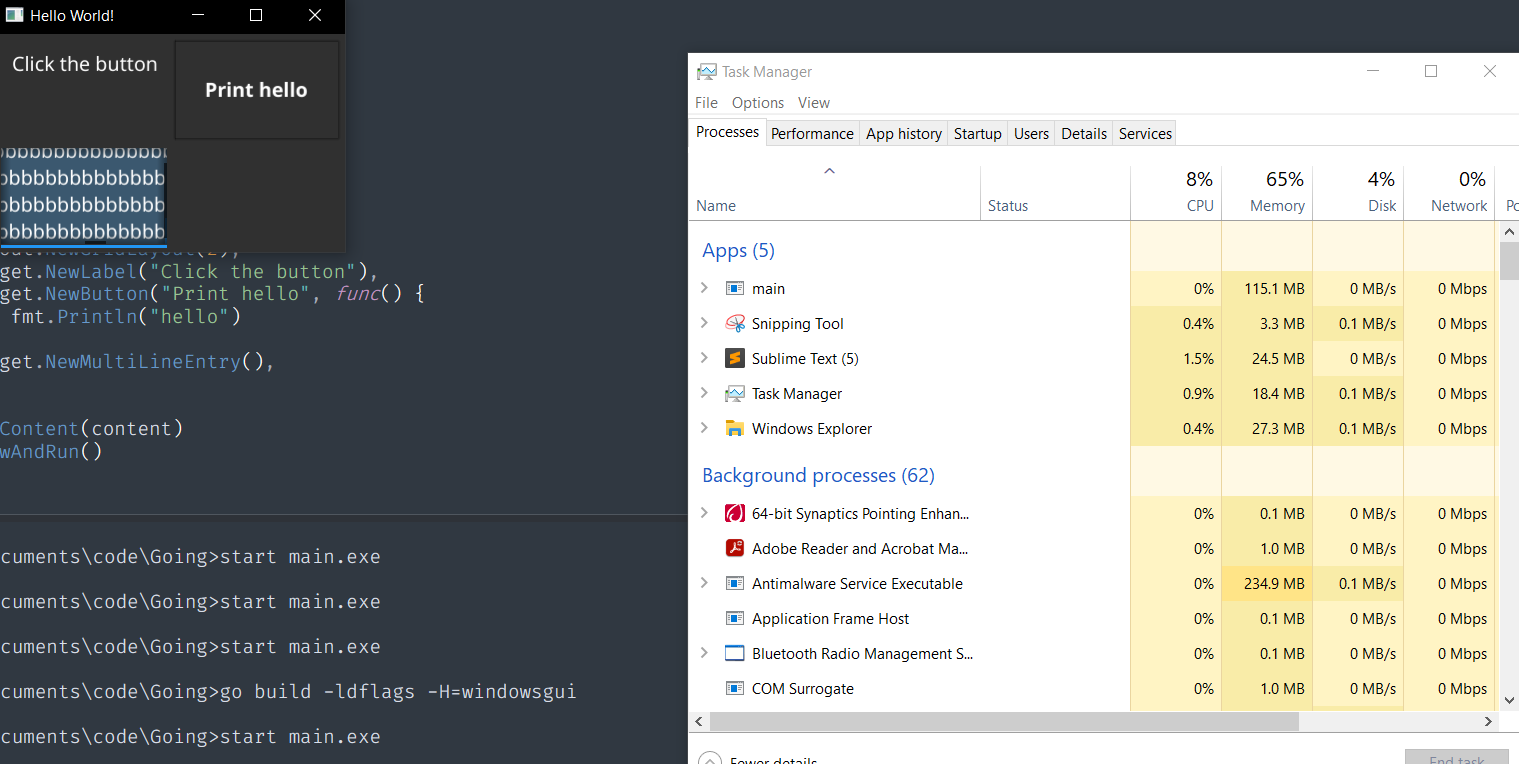Image resolution: width=1519 pixels, height=764 pixels.
Task: Open the Options menu
Action: [x=757, y=102]
